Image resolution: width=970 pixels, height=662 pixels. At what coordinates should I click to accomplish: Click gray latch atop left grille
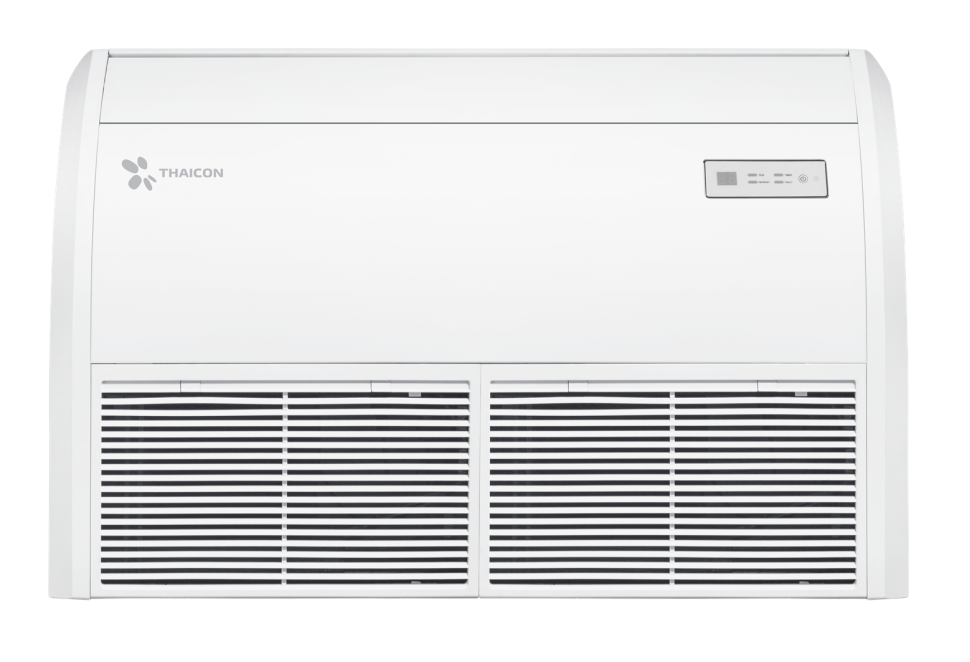[414, 395]
